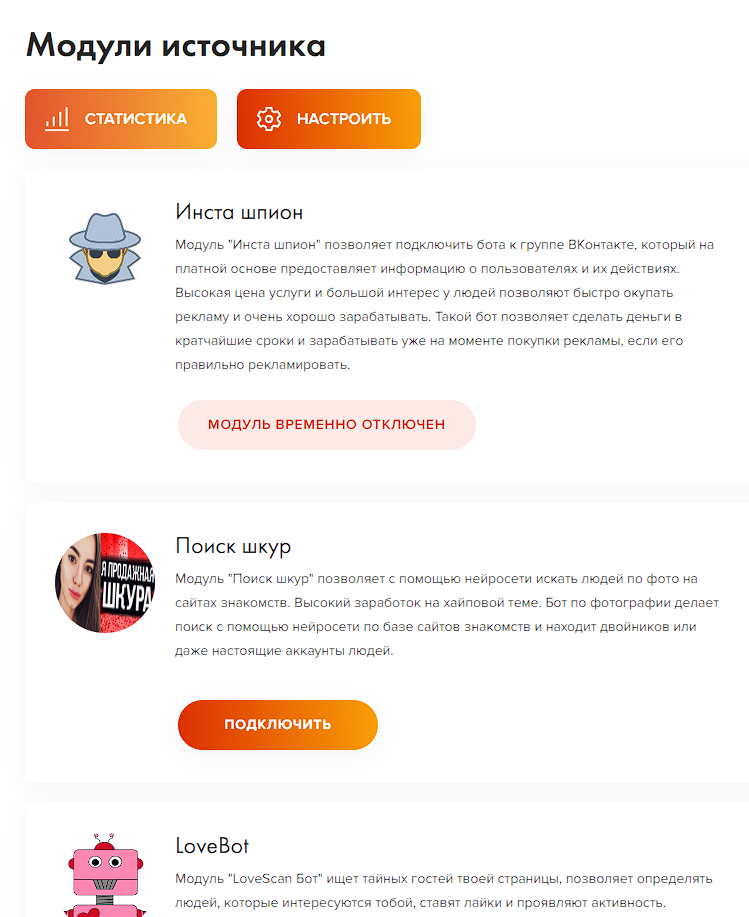749x917 pixels.
Task: Click the Поиск шкур description text
Action: click(447, 615)
